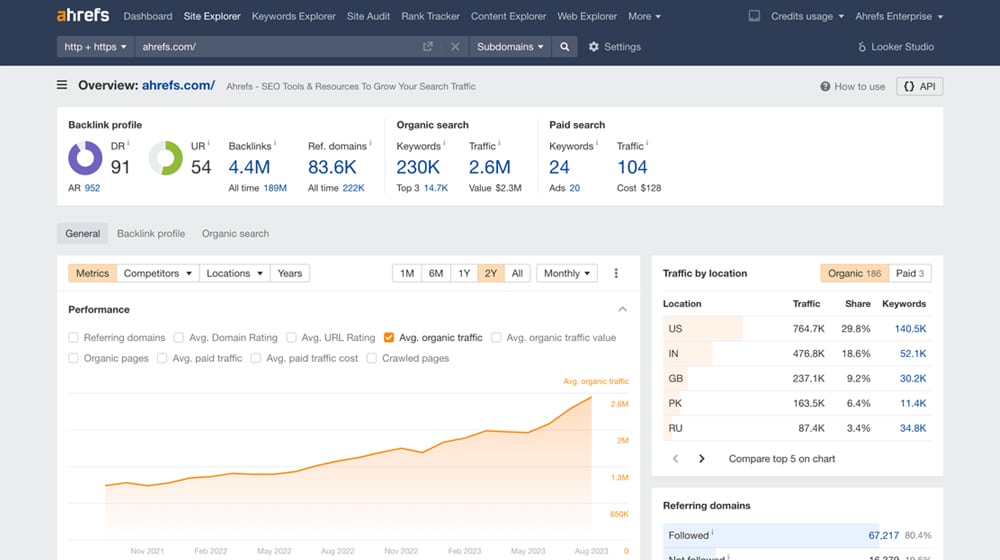Enable Crawled pages checkbox
The image size is (1000, 560).
(x=372, y=358)
